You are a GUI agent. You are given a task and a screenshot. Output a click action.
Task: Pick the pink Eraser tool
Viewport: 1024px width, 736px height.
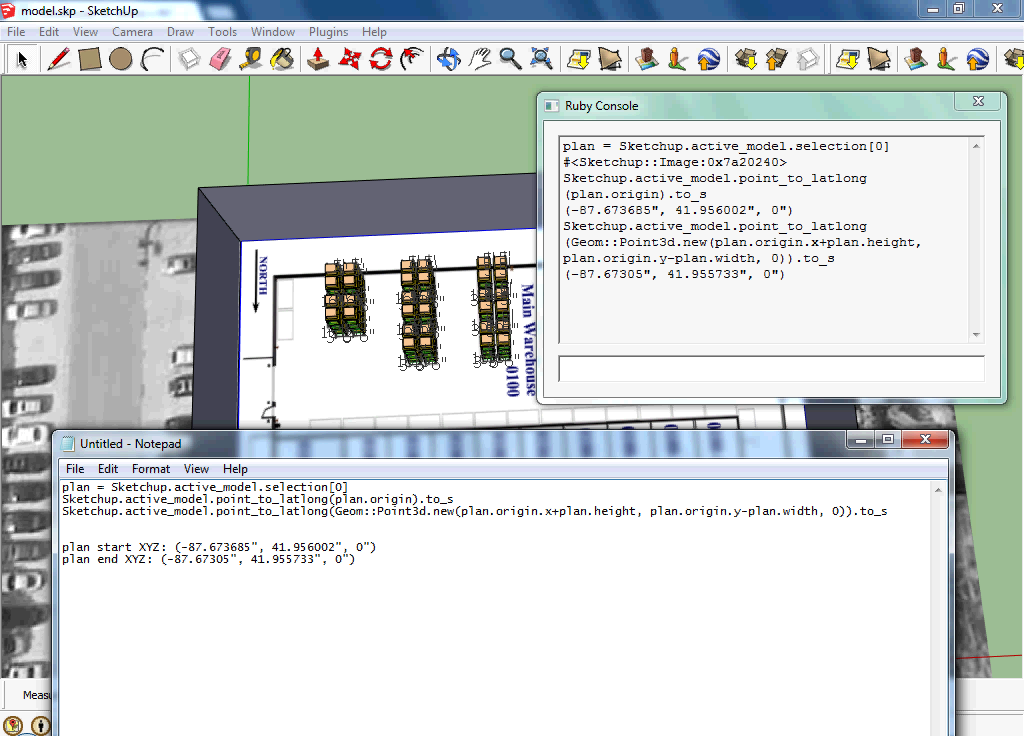220,59
